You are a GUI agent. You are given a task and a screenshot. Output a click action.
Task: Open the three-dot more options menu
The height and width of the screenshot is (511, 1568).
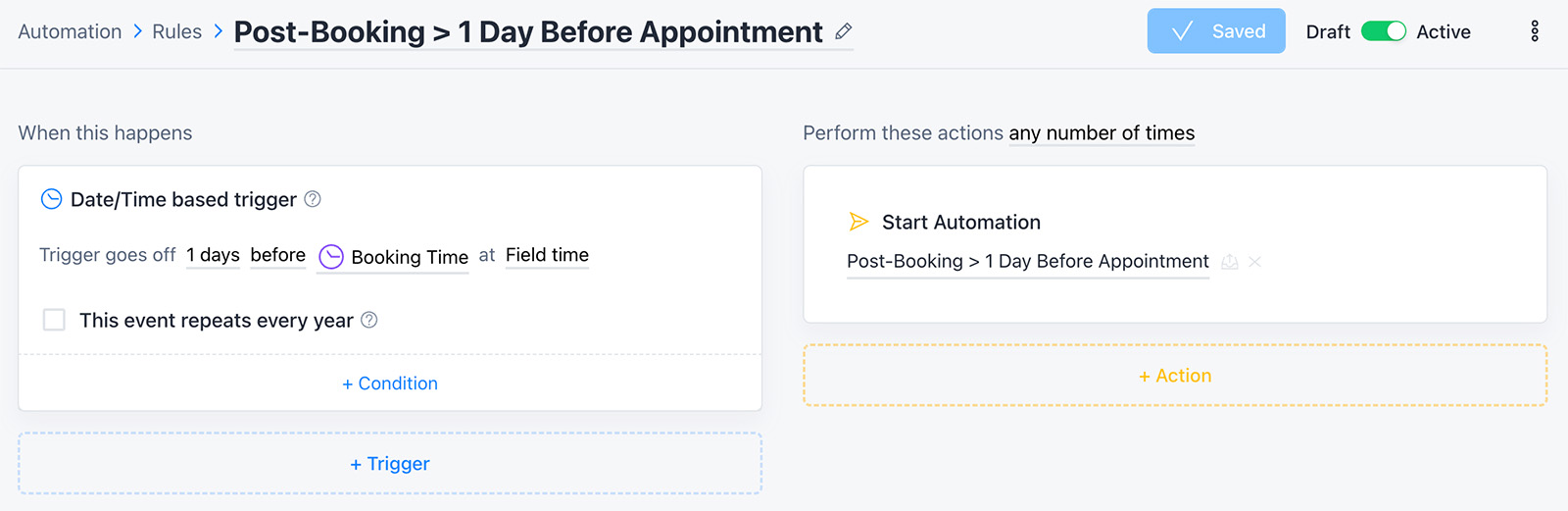tap(1535, 31)
